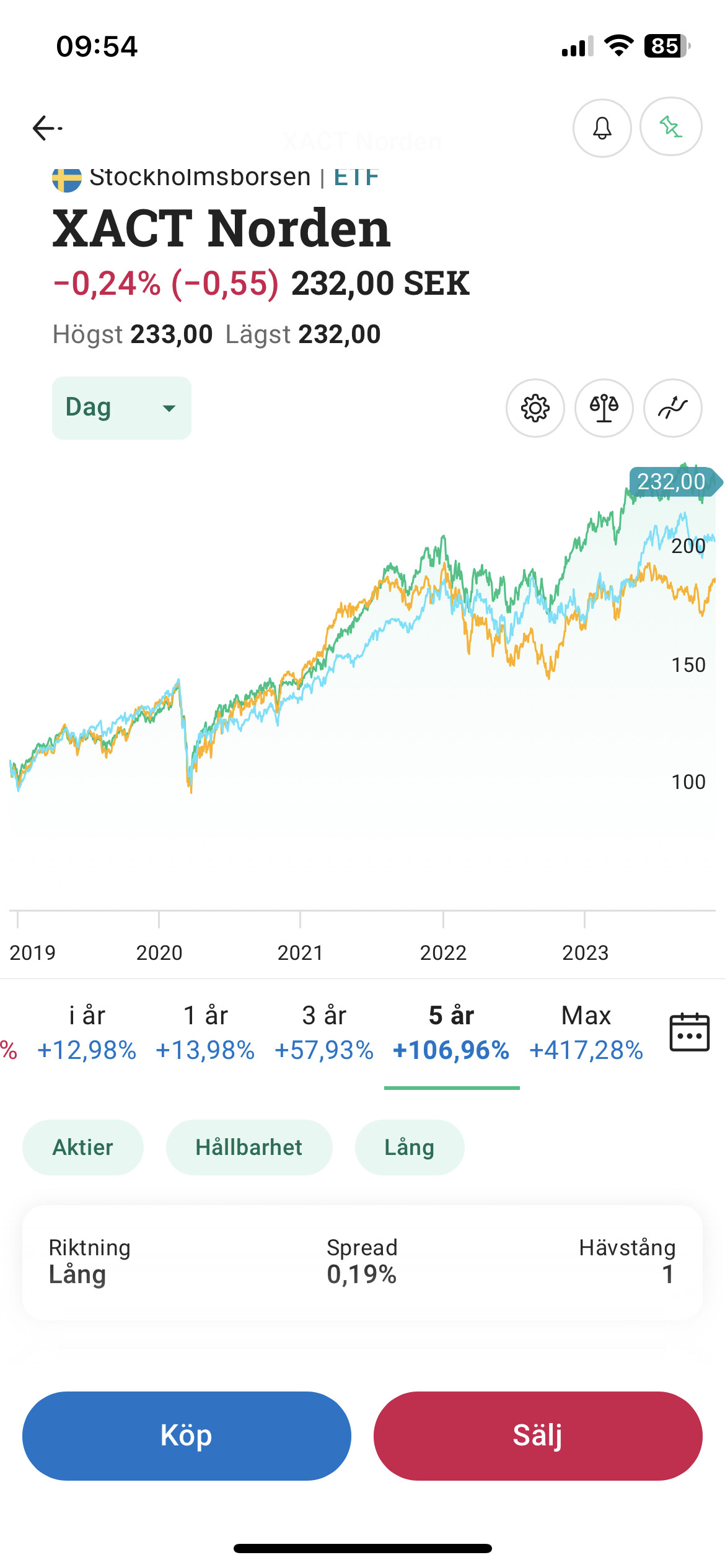Select the '1 år' period tab
Screen dimensions: 725x1568
click(205, 1032)
